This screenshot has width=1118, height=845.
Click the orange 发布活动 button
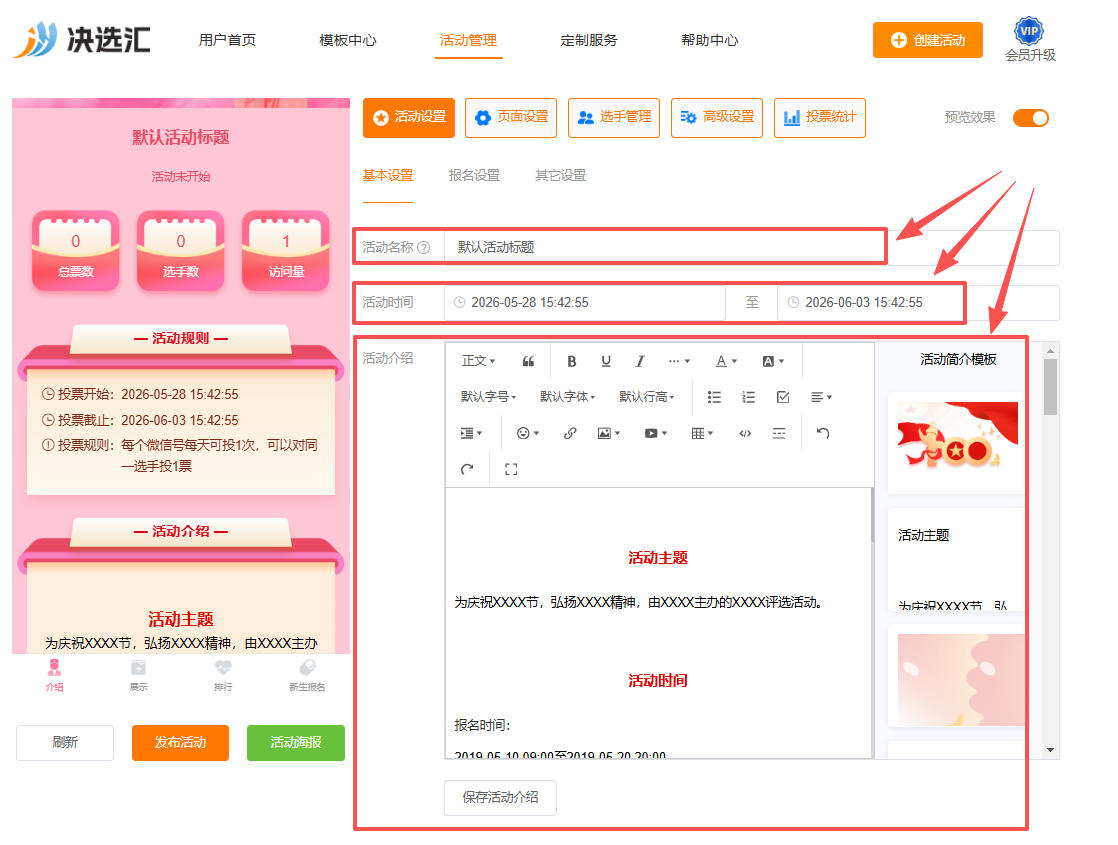coord(180,742)
